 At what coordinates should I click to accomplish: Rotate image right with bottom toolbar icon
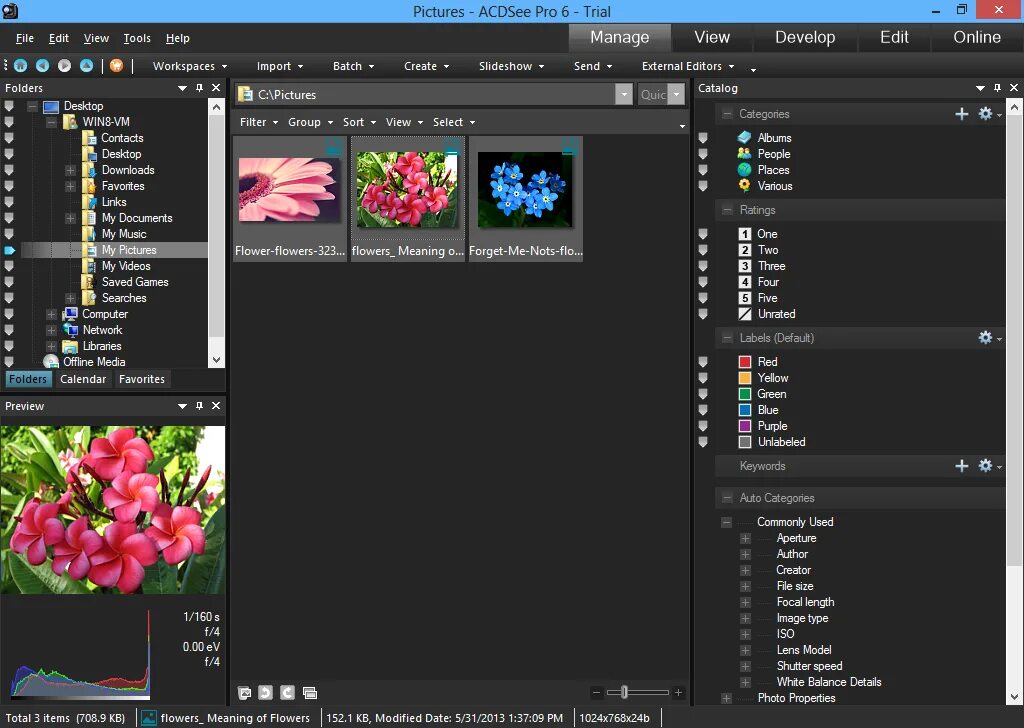pyautogui.click(x=287, y=693)
